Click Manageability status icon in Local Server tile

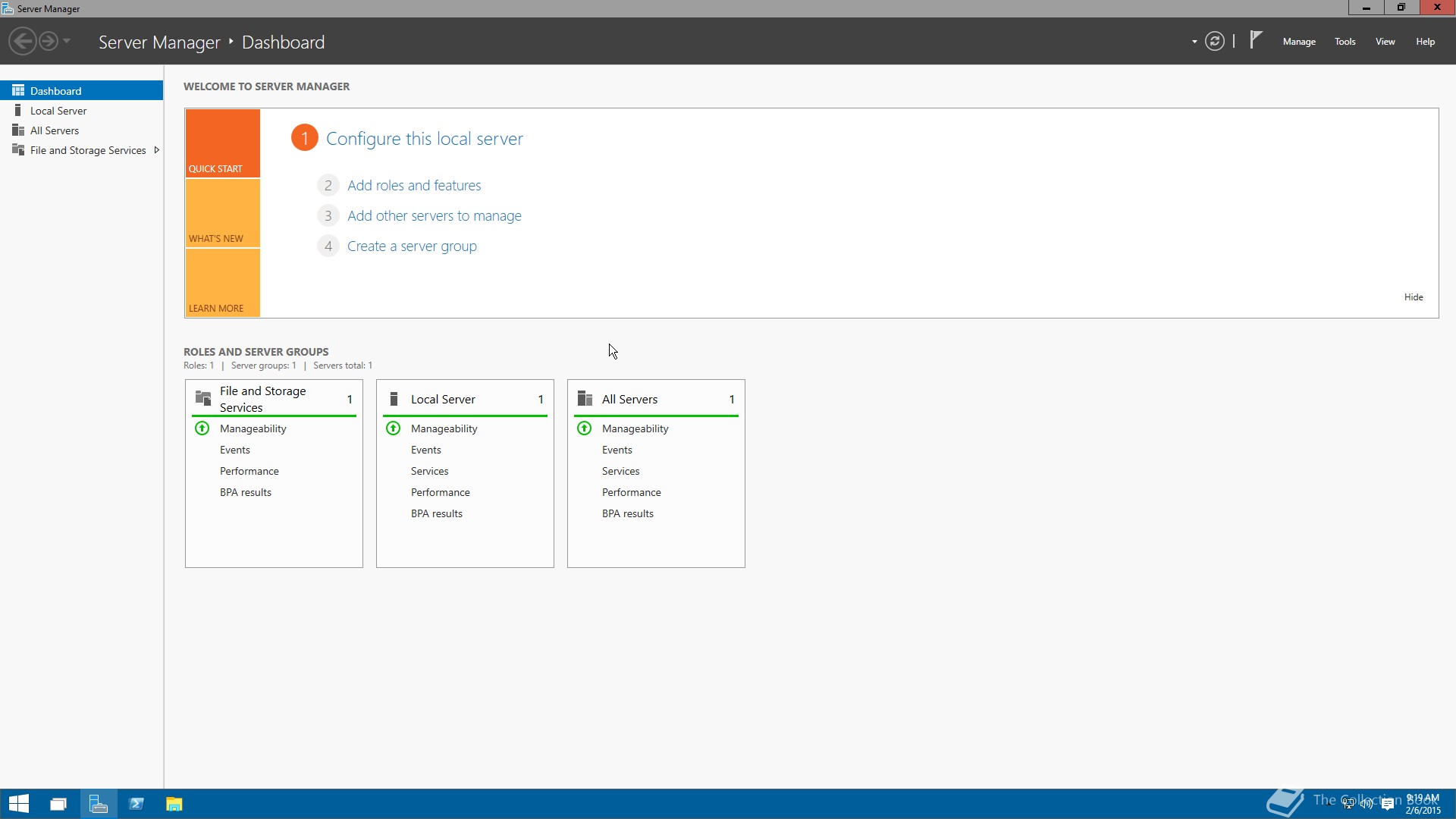pyautogui.click(x=394, y=428)
